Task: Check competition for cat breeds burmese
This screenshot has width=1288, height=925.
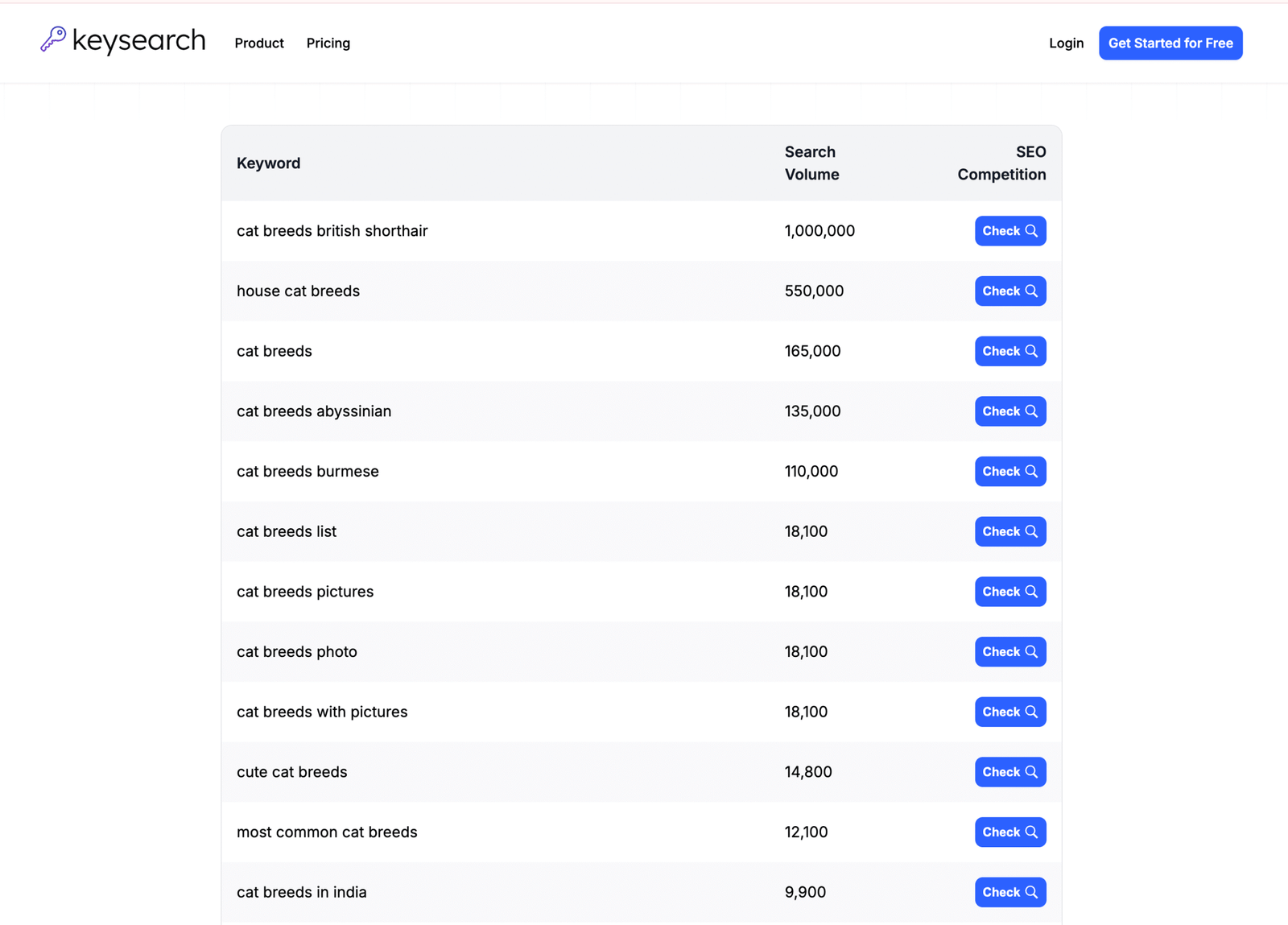Action: 1009,472
